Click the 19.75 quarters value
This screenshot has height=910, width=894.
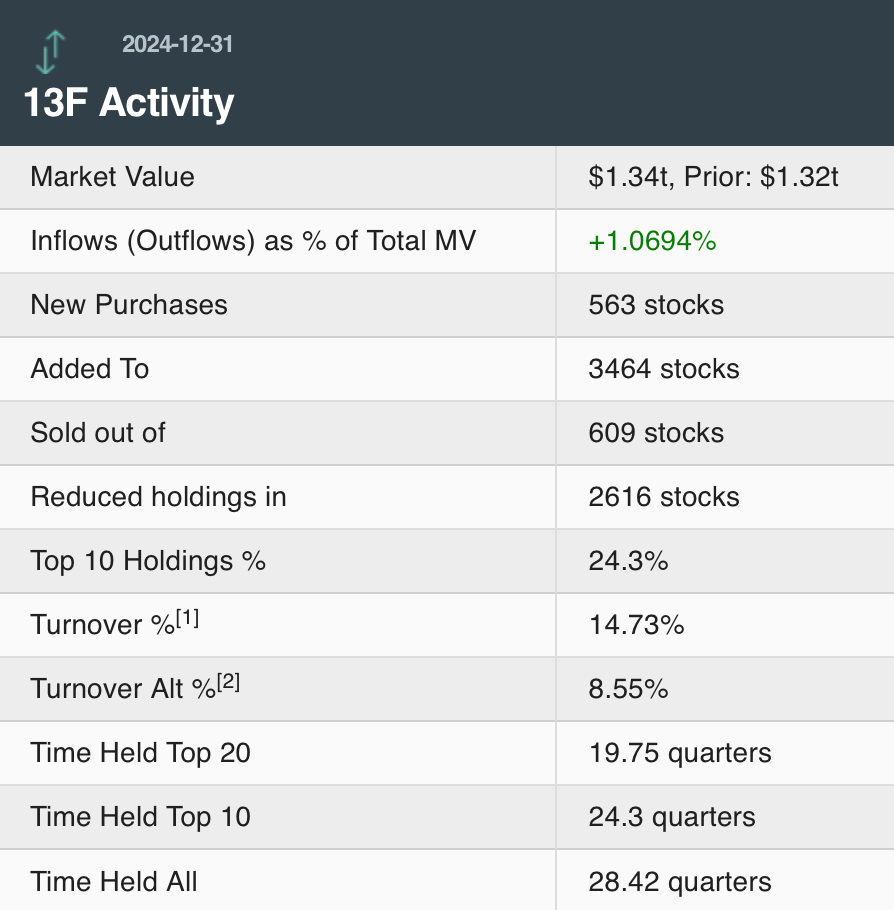pos(680,753)
